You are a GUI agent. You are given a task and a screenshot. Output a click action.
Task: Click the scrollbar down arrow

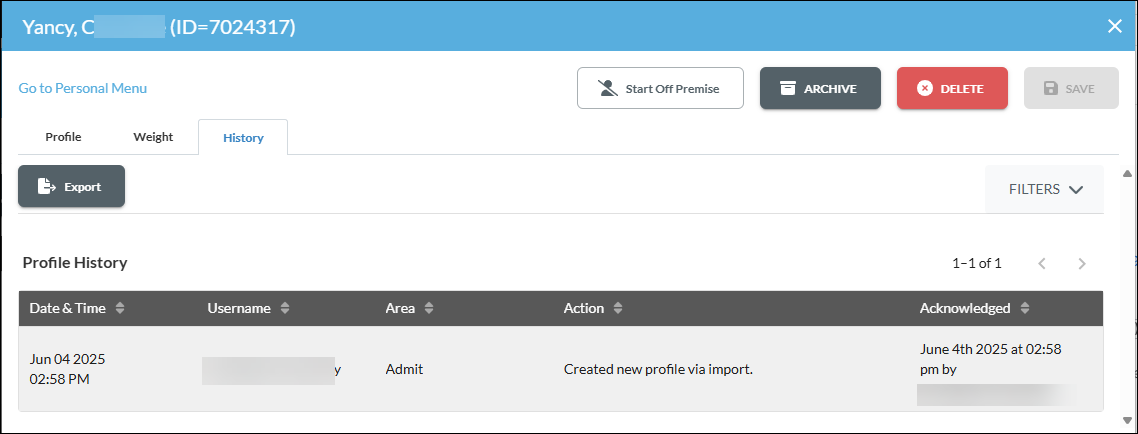[x=1127, y=419]
